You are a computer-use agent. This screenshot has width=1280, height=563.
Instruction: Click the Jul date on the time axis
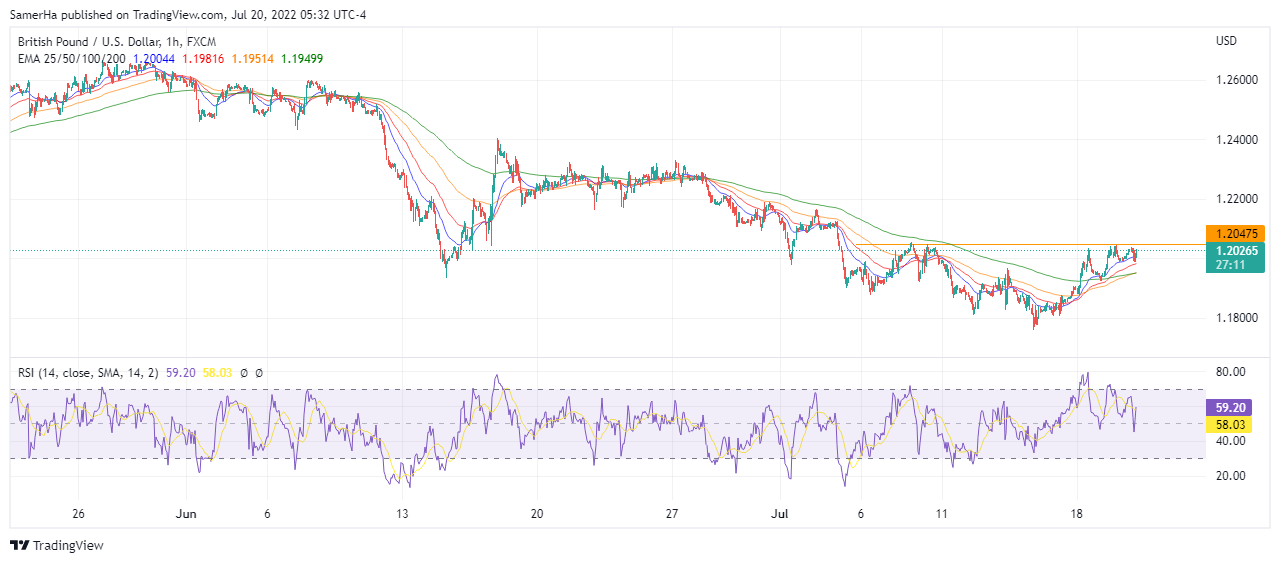click(780, 513)
